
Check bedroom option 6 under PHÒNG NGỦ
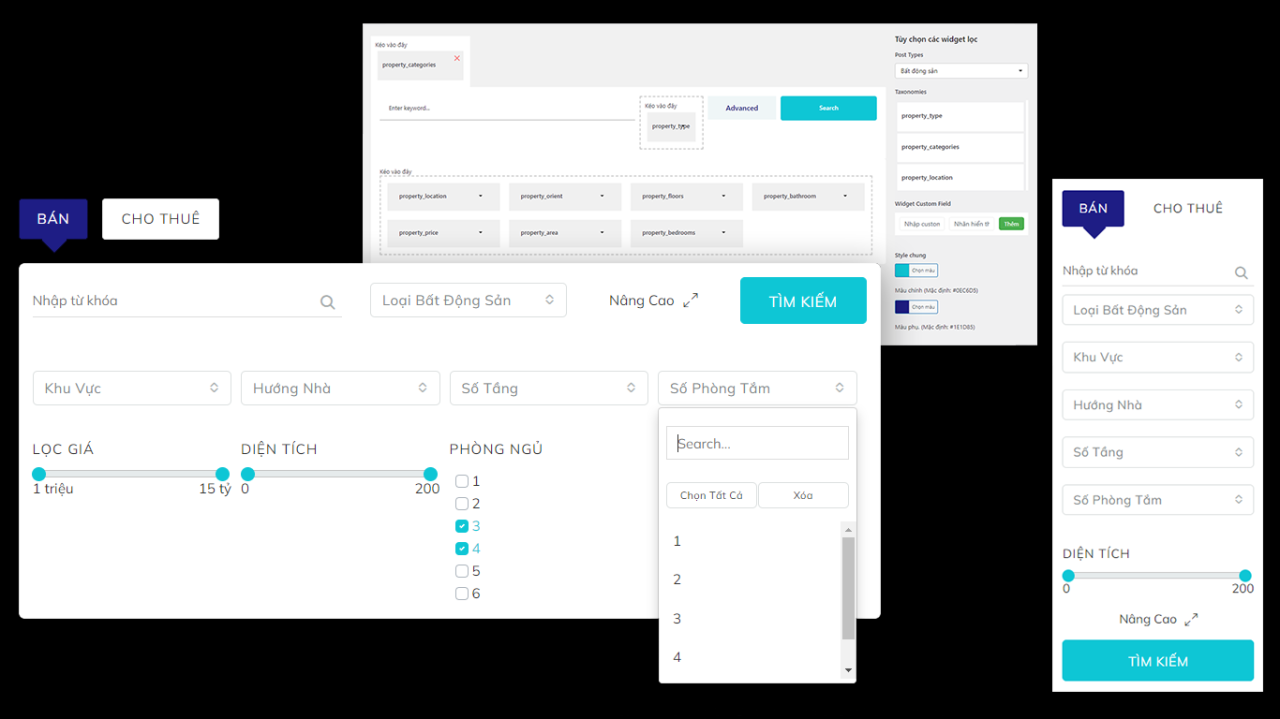(x=462, y=592)
